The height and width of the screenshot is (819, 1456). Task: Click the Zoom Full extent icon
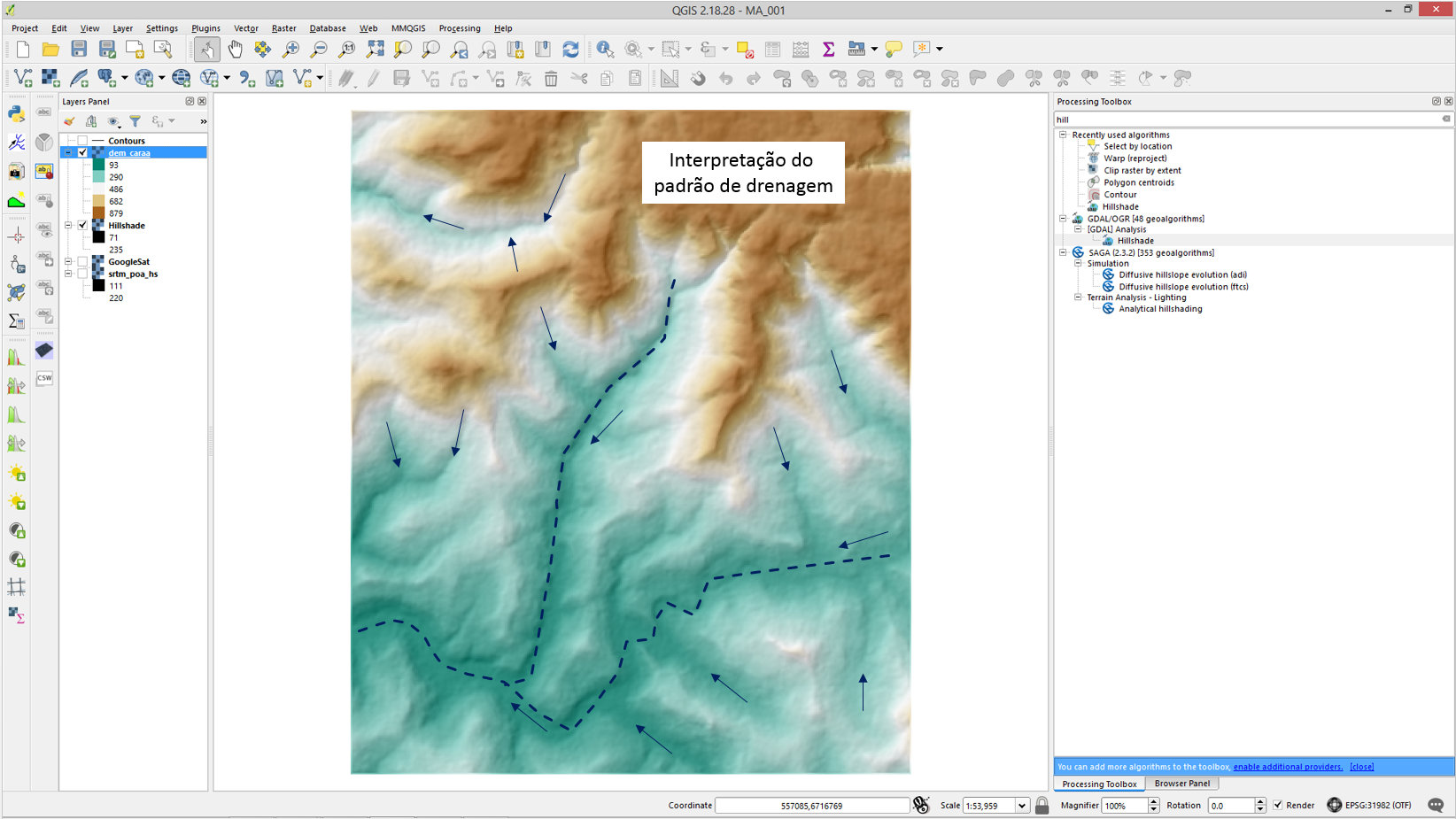point(375,50)
